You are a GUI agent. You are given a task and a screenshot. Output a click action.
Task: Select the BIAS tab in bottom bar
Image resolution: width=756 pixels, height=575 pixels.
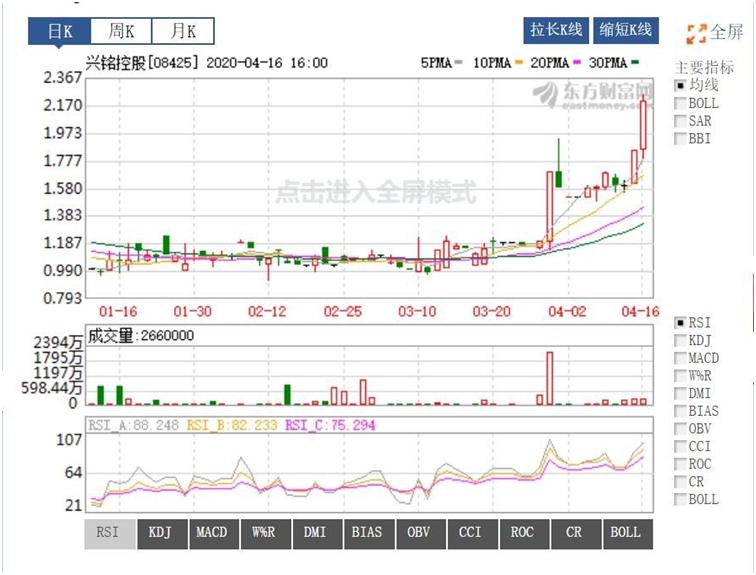click(369, 534)
